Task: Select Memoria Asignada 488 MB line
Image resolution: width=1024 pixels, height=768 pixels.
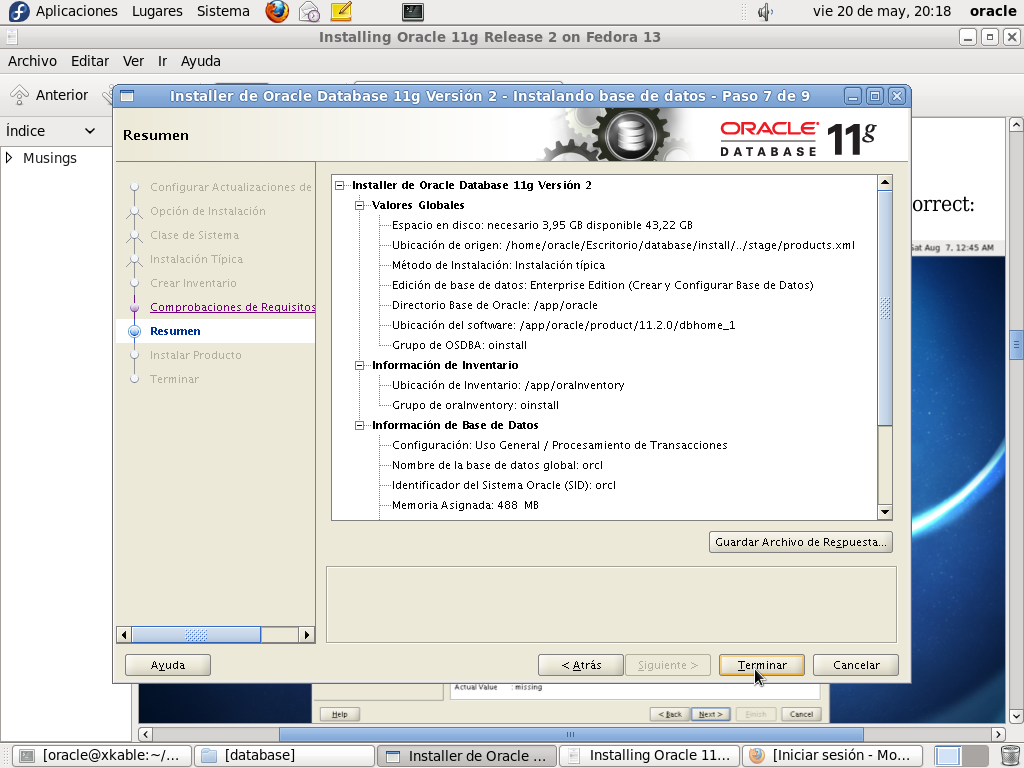Action: [x=465, y=505]
